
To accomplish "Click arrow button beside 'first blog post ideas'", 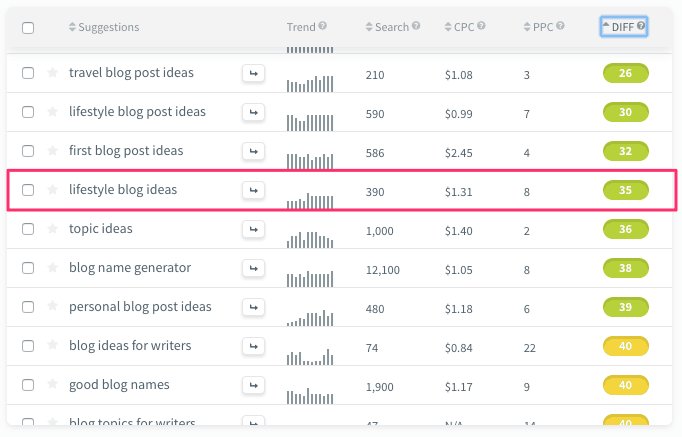I will 253,151.
